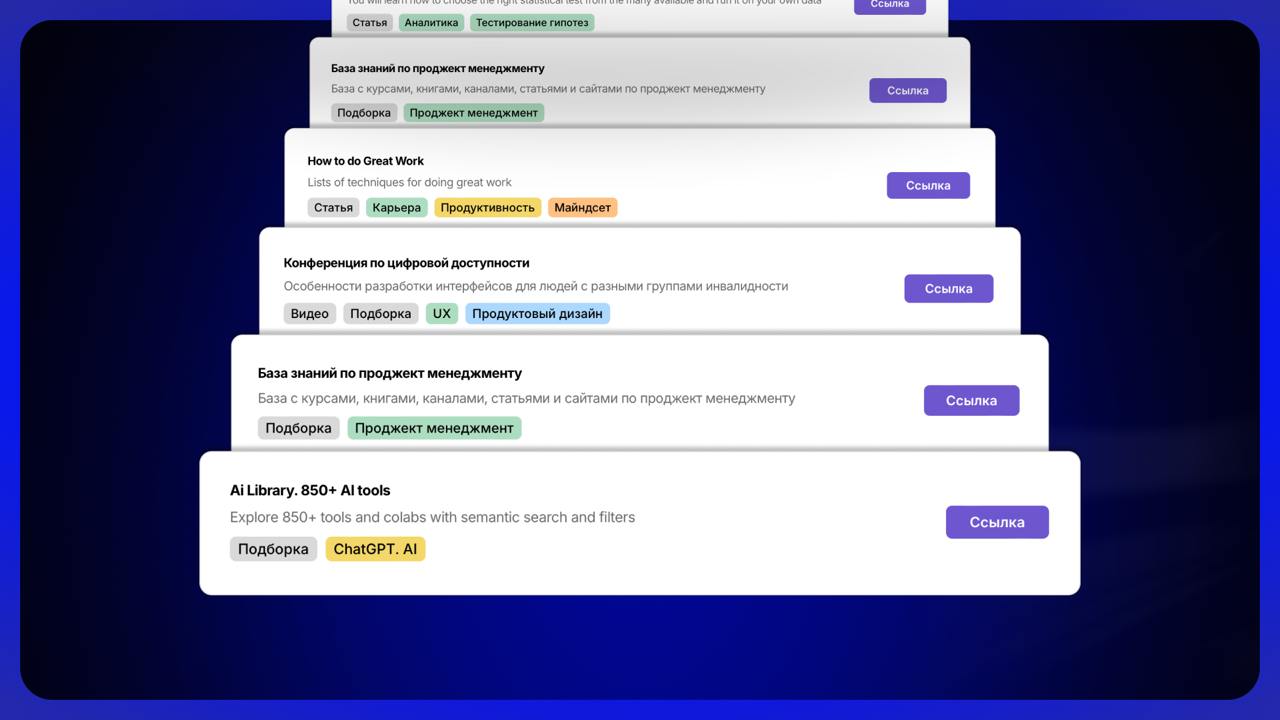Select the Тестирование гипотез tag
This screenshot has height=720, width=1280.
tap(531, 22)
